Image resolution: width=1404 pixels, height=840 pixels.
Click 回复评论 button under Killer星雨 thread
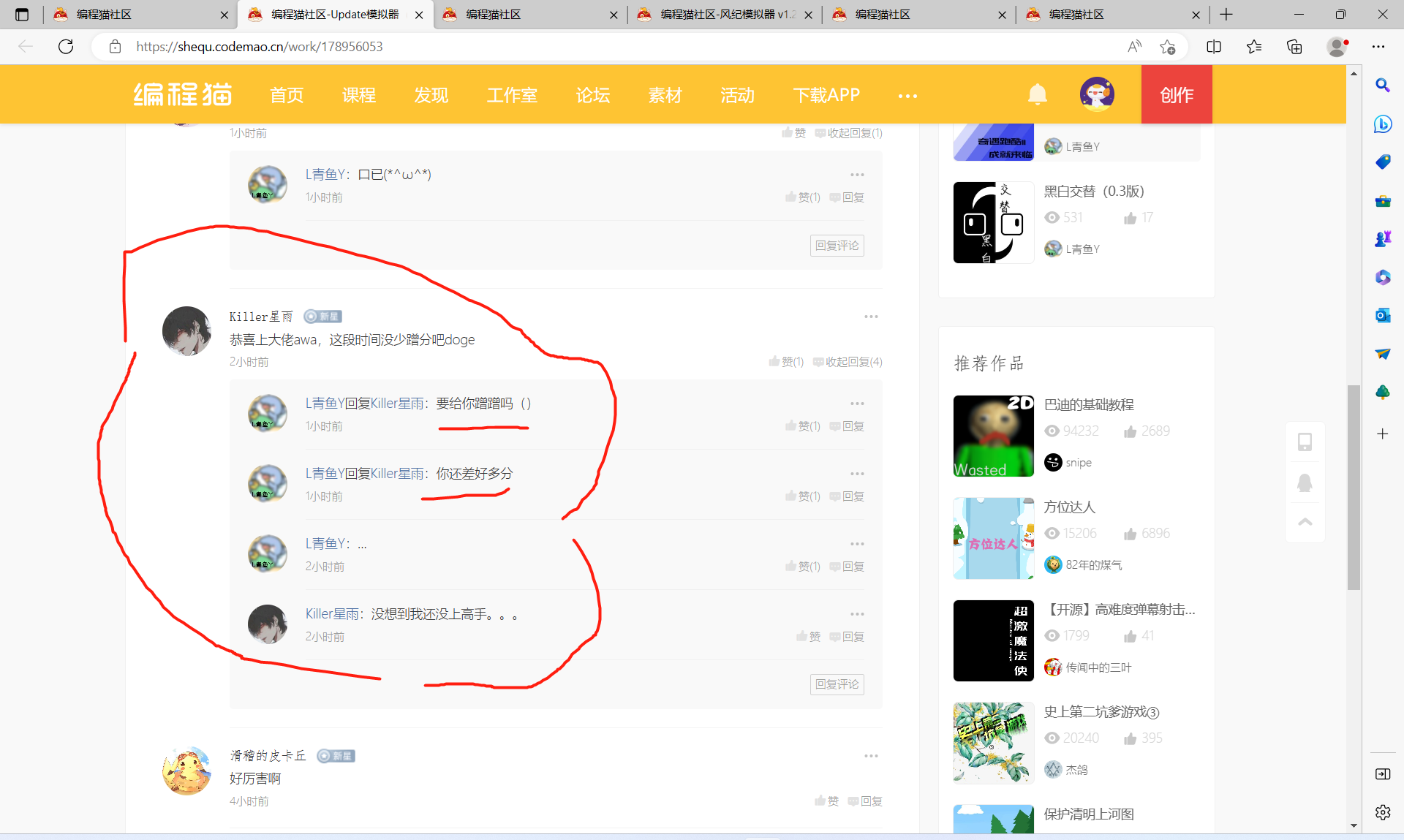837,684
